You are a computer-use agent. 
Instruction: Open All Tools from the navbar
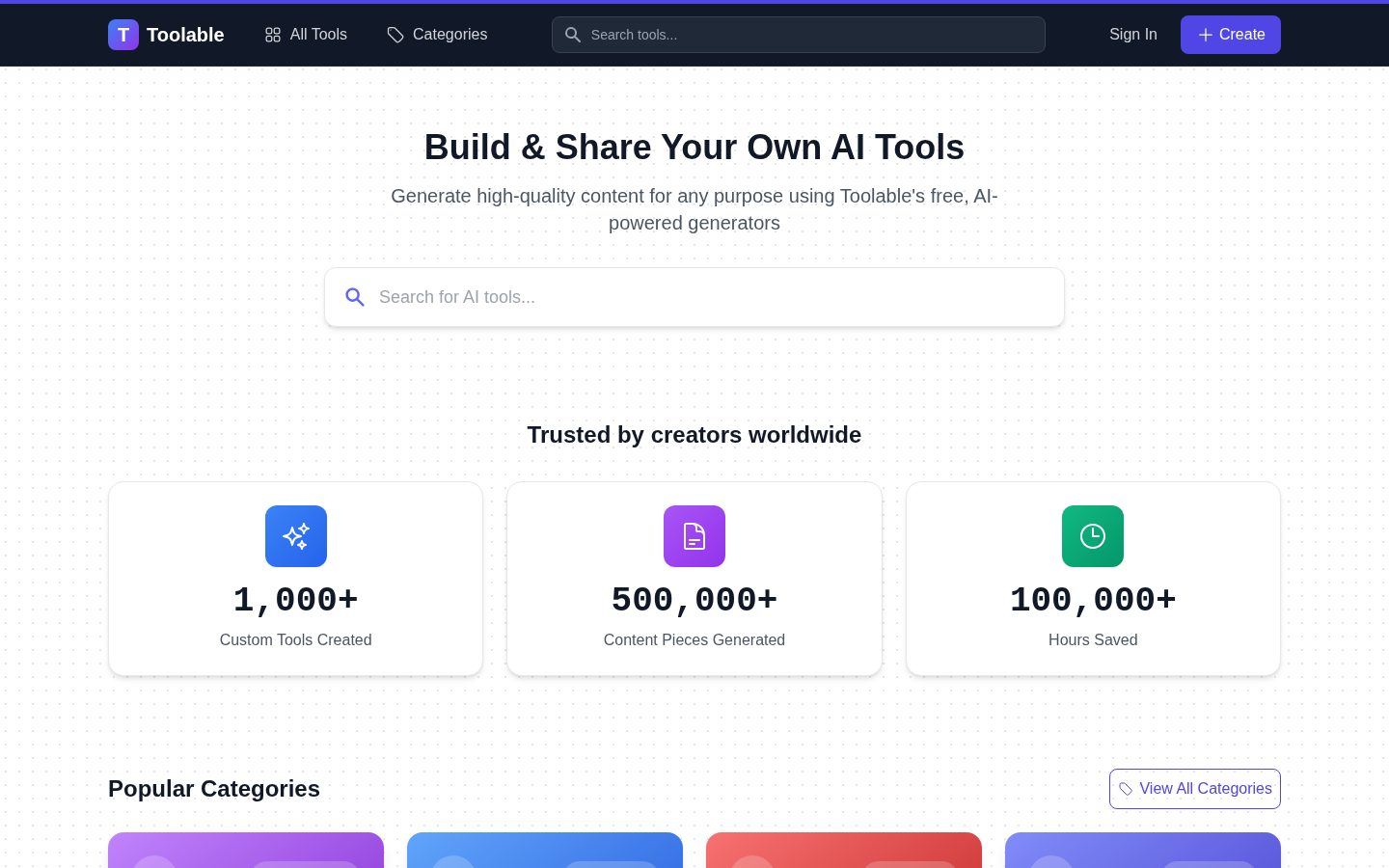(x=306, y=35)
